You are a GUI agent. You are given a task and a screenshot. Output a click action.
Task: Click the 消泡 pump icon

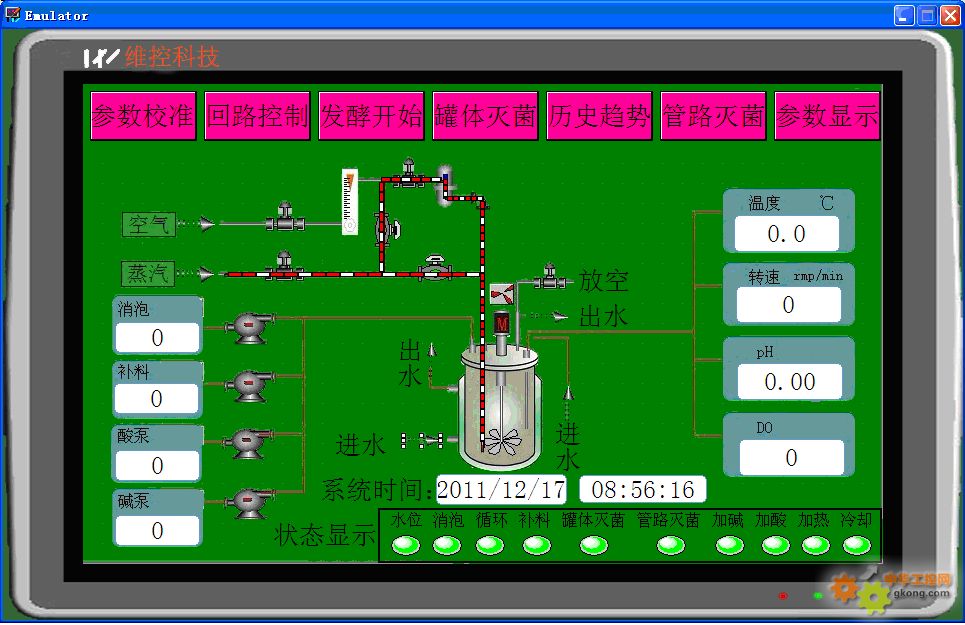point(247,326)
